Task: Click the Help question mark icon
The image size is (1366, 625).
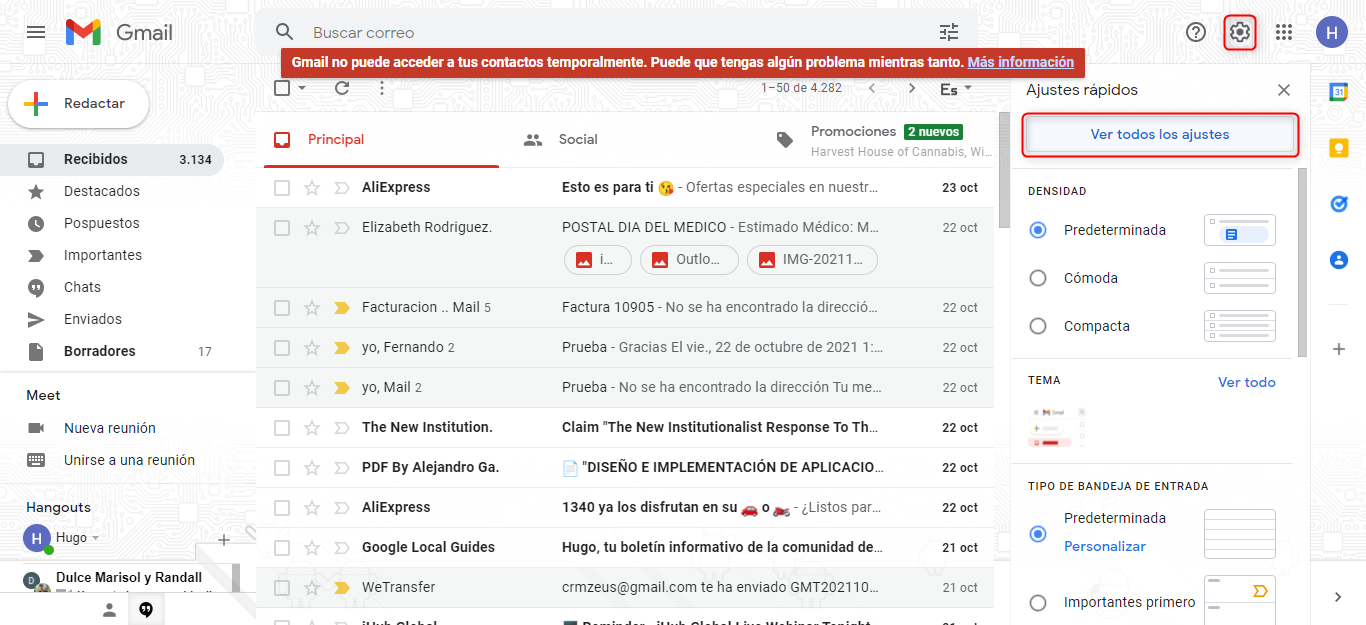Action: 1196,32
